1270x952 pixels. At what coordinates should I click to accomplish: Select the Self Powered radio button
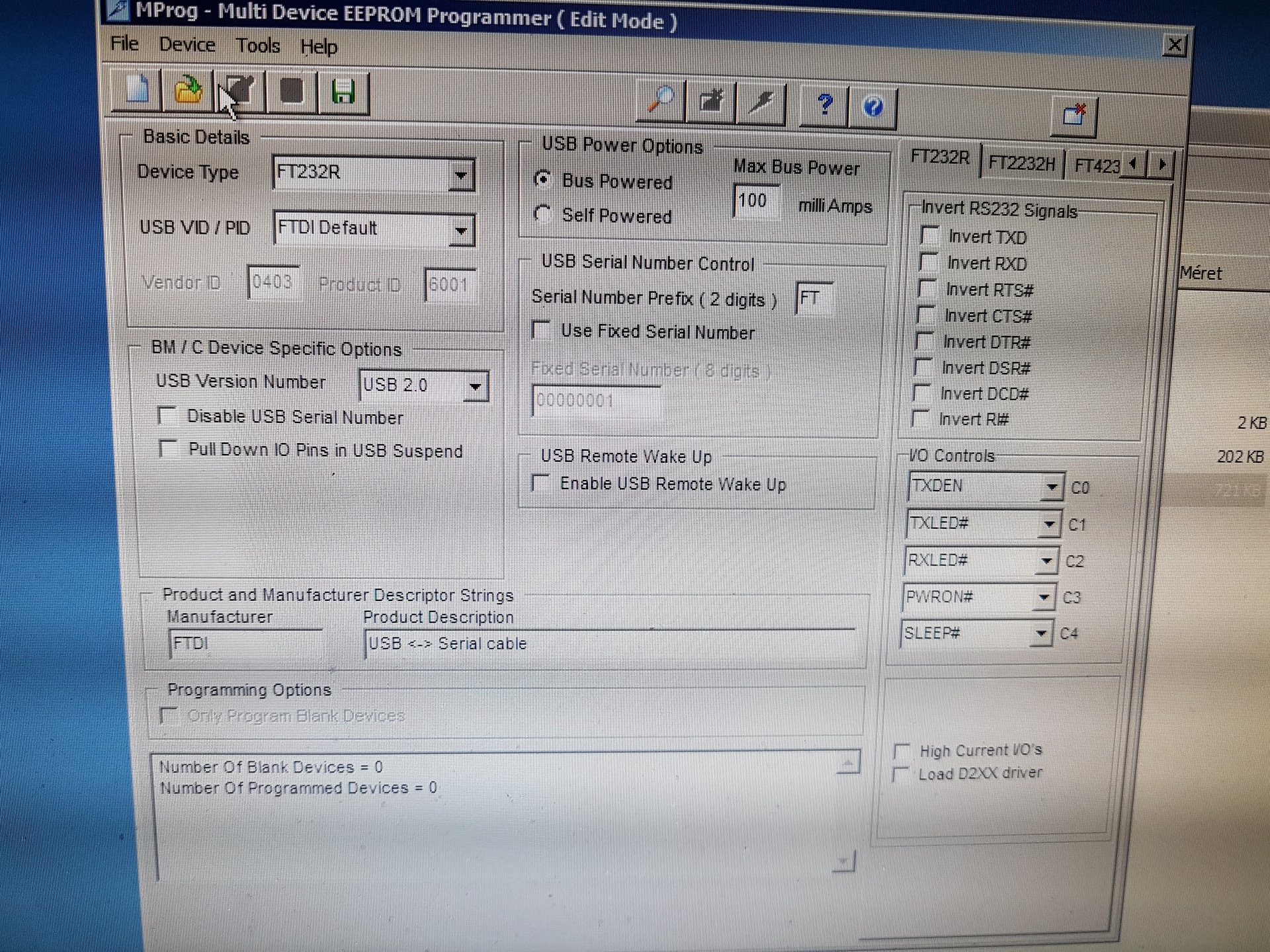(x=543, y=214)
